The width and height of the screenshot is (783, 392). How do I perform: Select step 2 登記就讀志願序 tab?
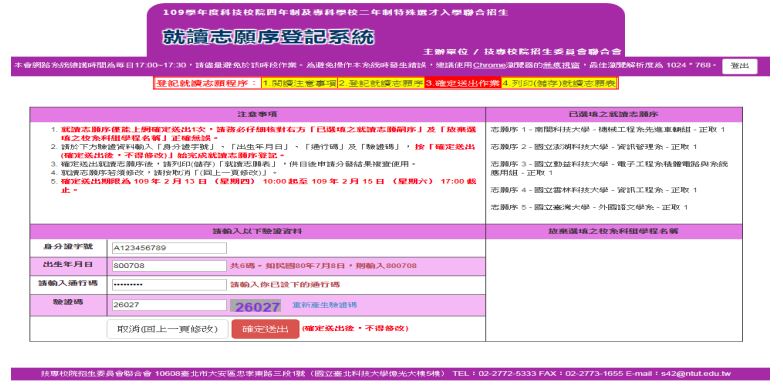coord(381,83)
